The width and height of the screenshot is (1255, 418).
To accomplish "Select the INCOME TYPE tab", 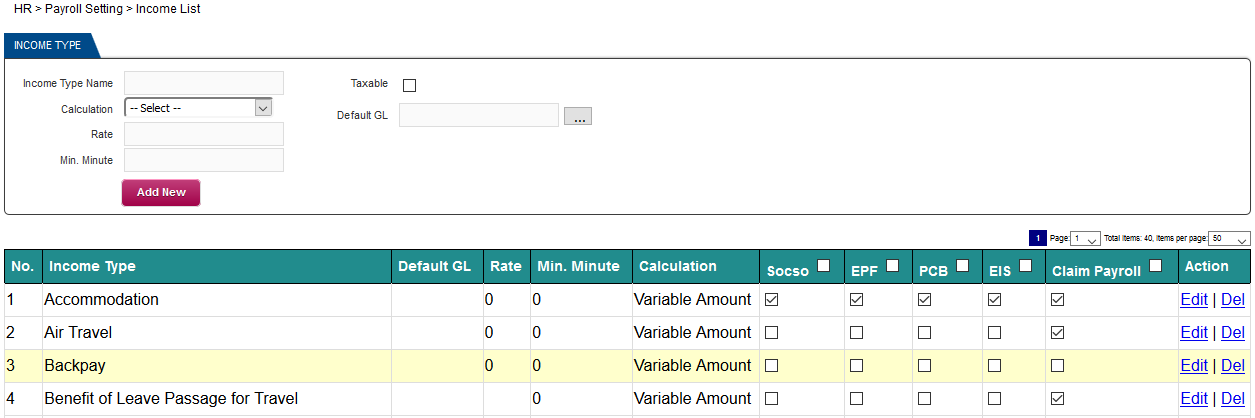I will pyautogui.click(x=48, y=45).
